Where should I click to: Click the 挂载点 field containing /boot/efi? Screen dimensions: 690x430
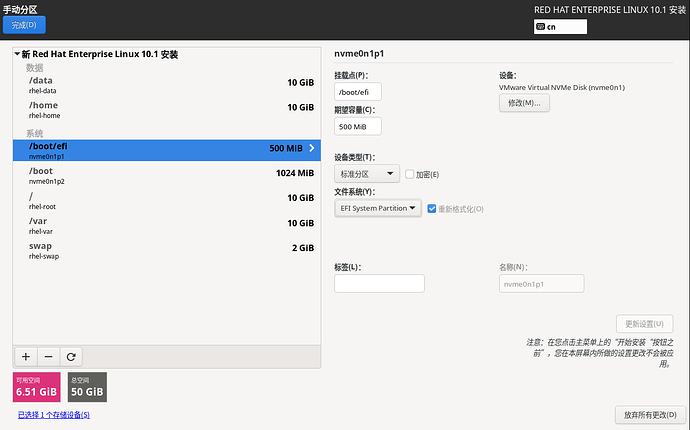[x=358, y=92]
